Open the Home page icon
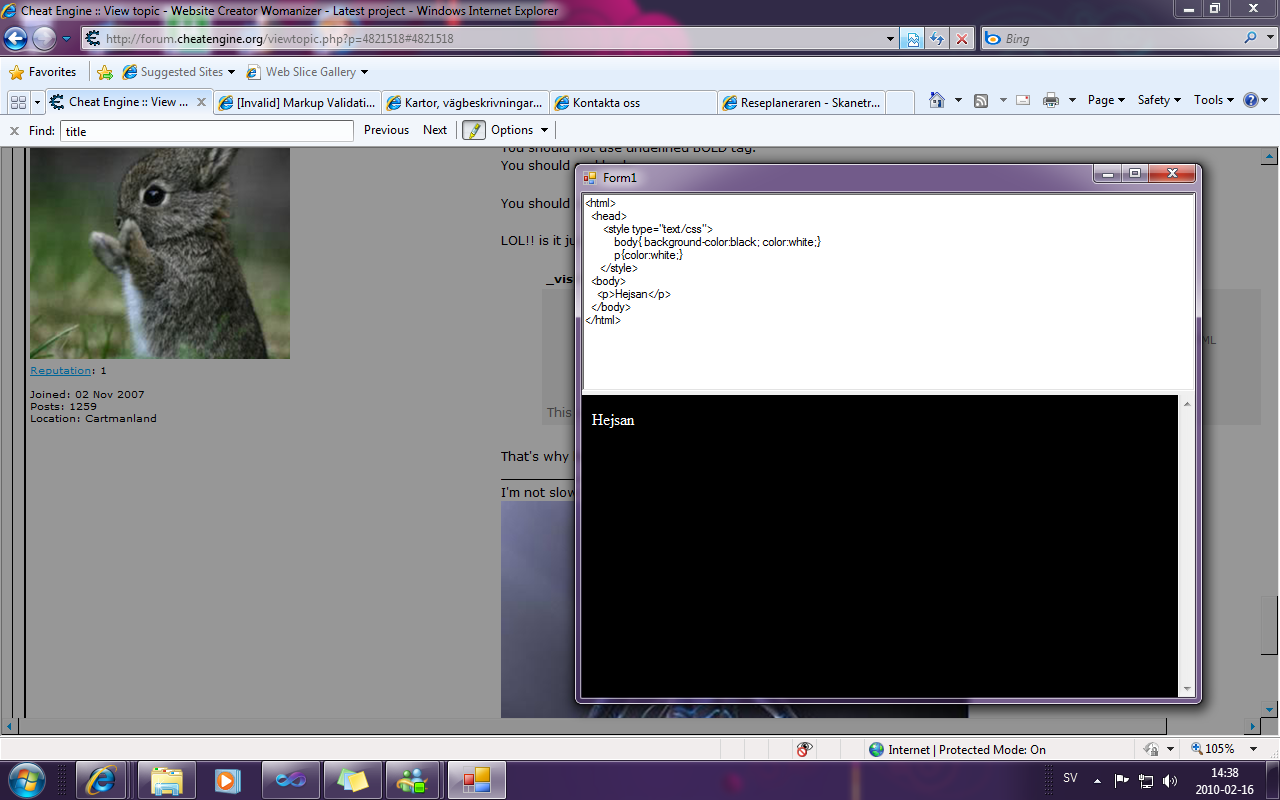The height and width of the screenshot is (800, 1280). 937,100
